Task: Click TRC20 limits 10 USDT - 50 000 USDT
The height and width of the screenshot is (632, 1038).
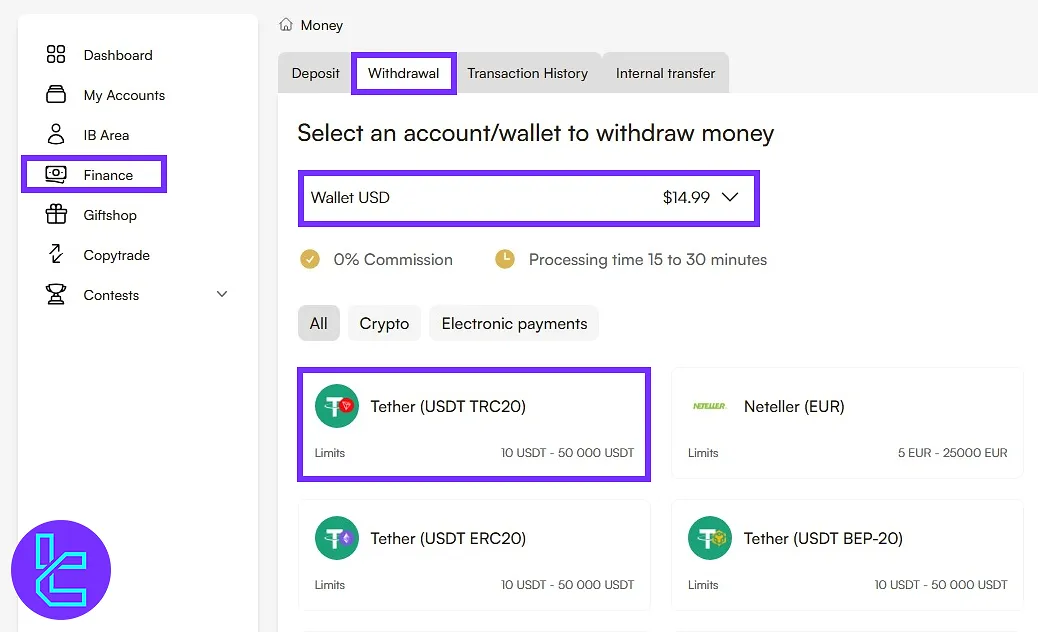Action: pyautogui.click(x=567, y=453)
